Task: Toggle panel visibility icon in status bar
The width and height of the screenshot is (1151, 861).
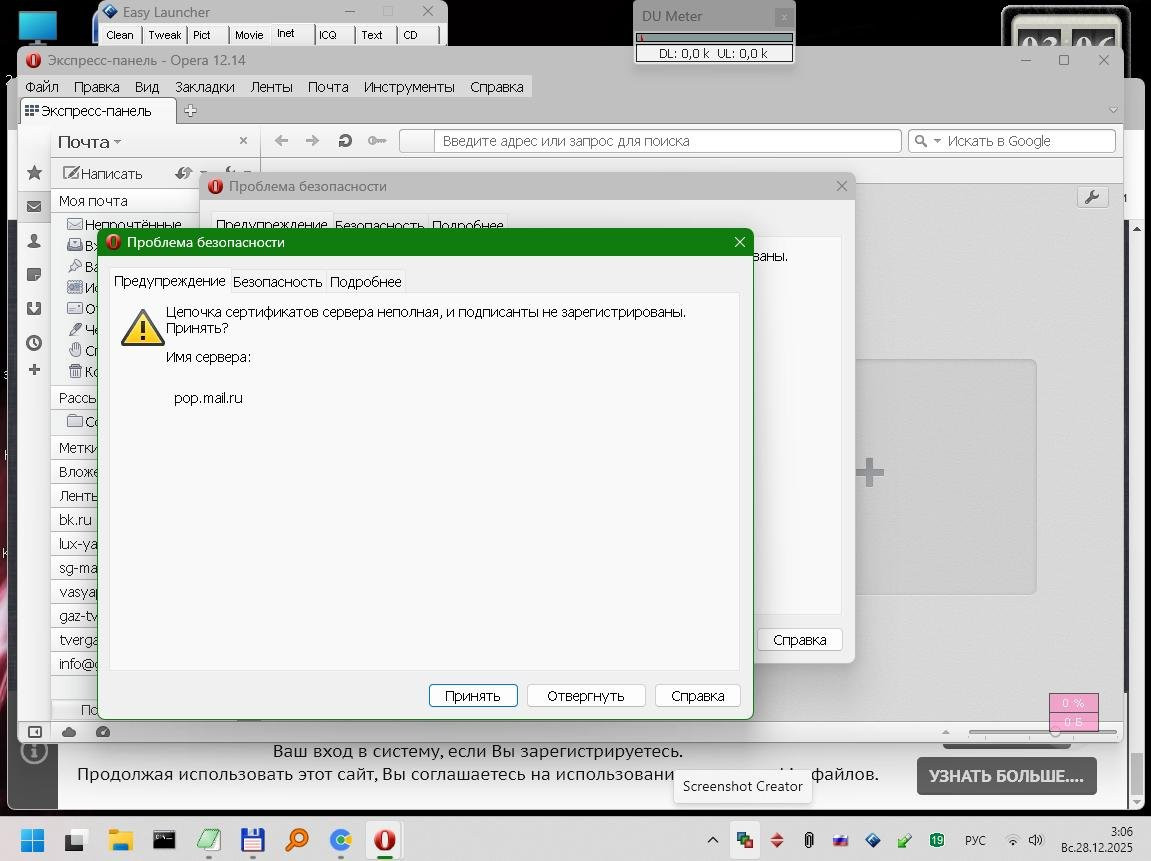Action: pyautogui.click(x=35, y=732)
